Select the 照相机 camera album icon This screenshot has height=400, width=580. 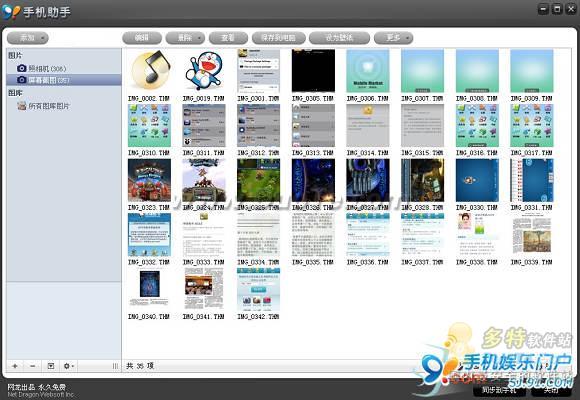point(22,68)
